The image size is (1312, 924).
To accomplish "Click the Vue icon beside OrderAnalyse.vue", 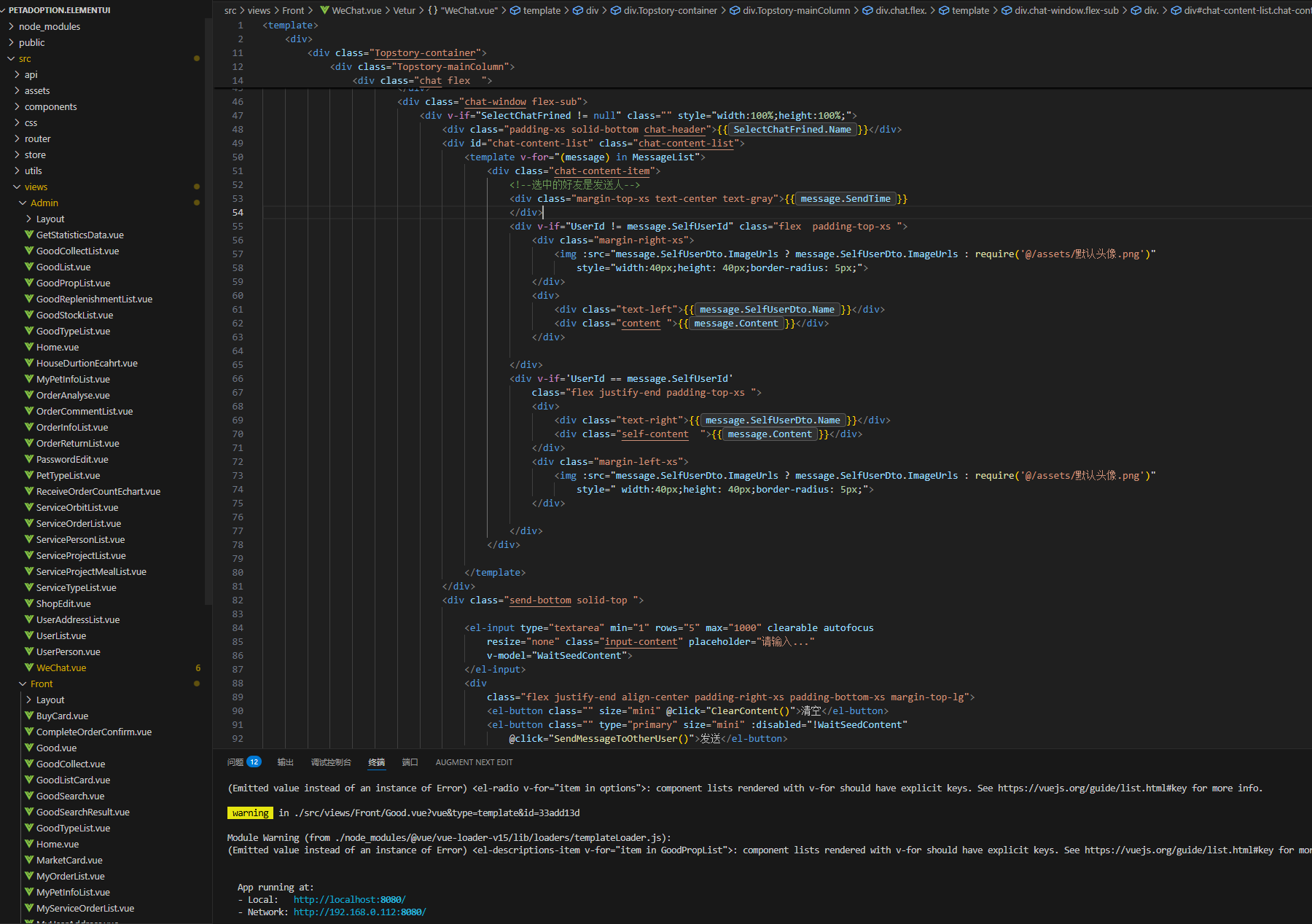I will click(29, 395).
